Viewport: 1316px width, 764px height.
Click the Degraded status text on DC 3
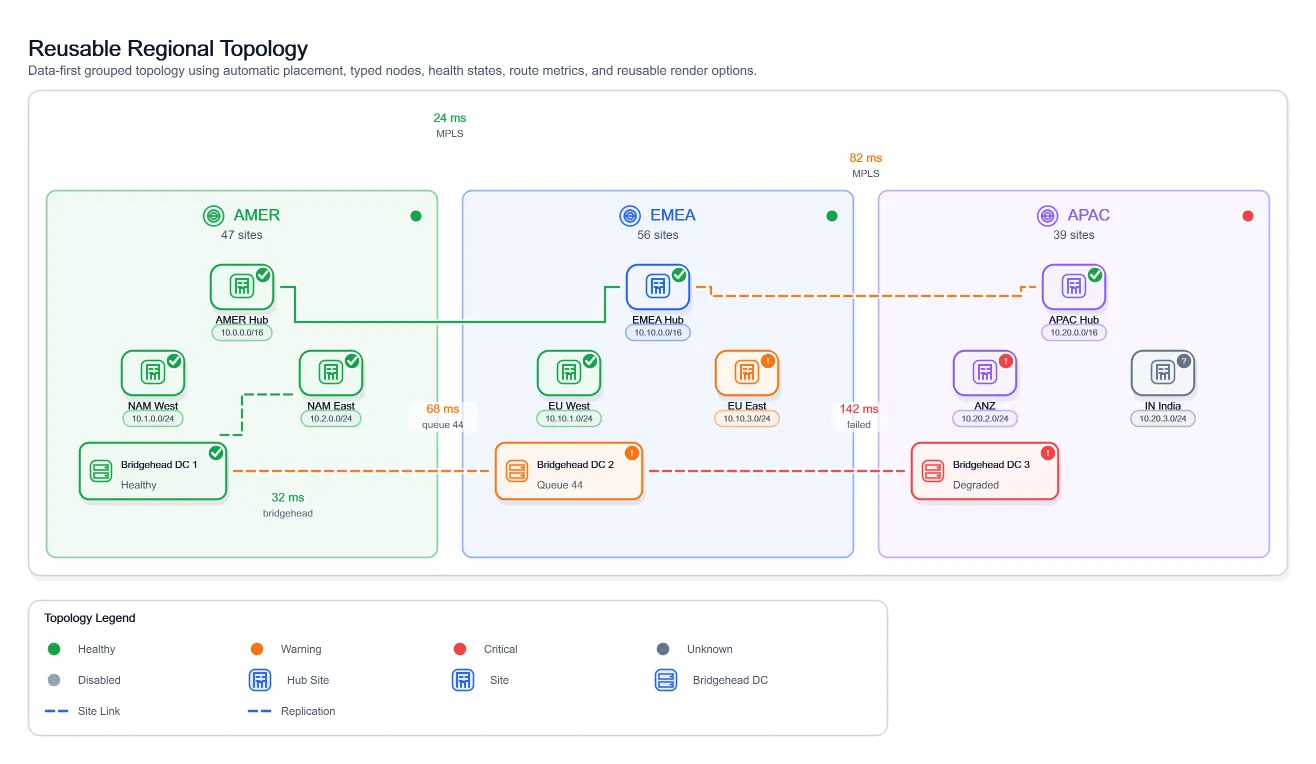[976, 485]
